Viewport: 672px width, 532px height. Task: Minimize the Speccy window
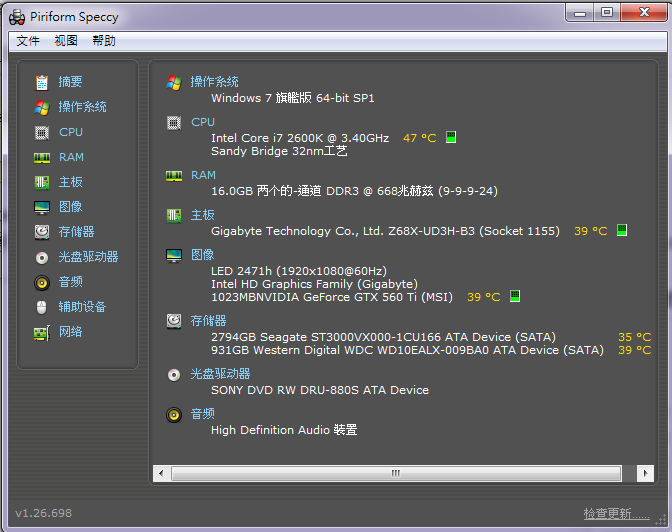click(579, 12)
